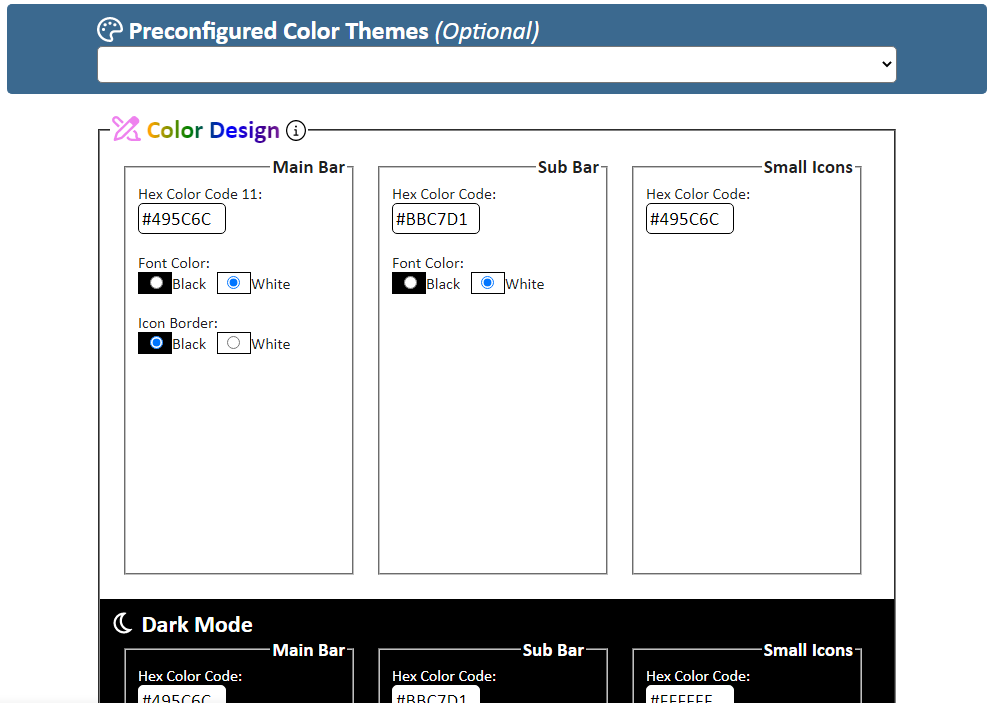Show the Color Design info tooltip icon
Image resolution: width=991 pixels, height=703 pixels.
click(x=296, y=131)
